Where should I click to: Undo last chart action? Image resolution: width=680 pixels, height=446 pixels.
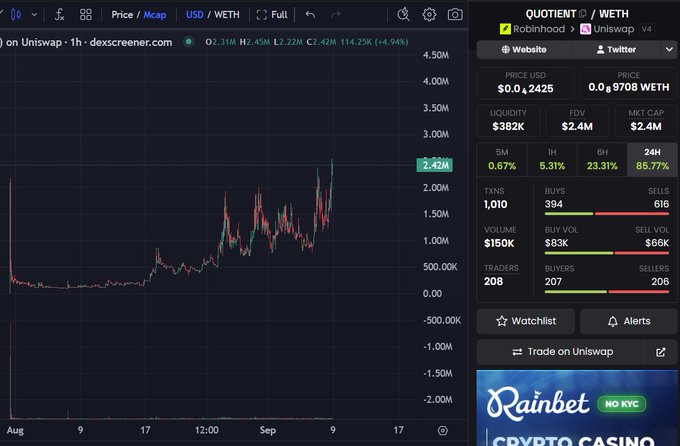(x=310, y=15)
